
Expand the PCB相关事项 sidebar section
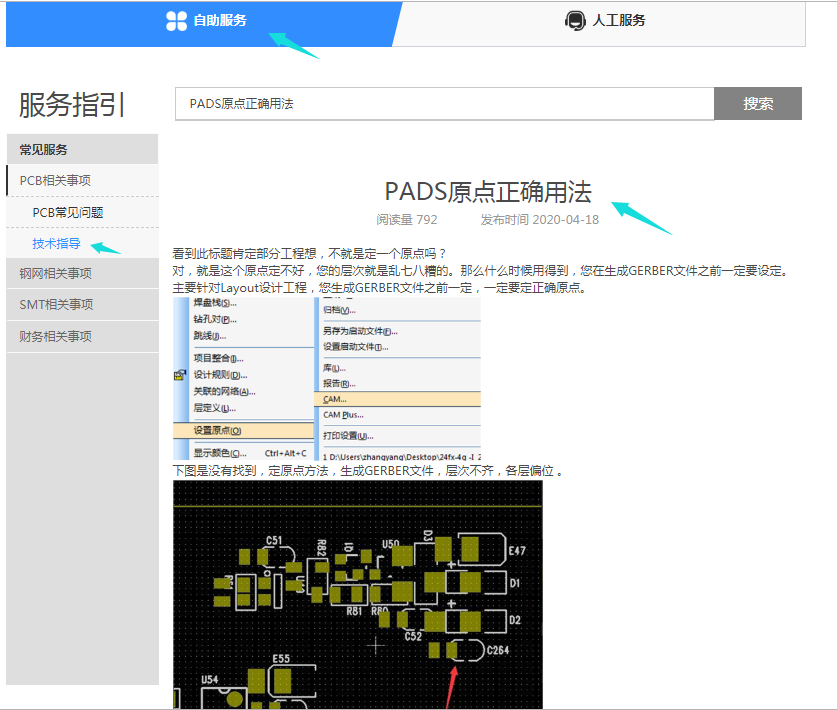56,181
